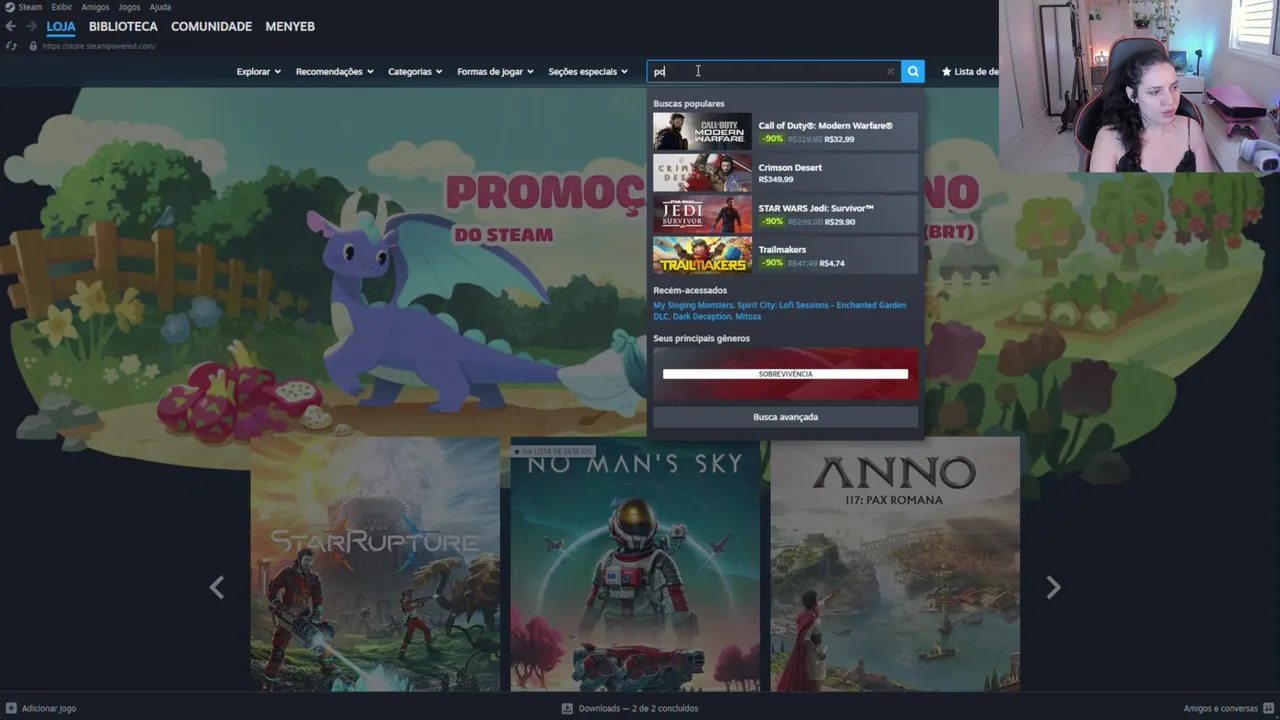Screen dimensions: 1280x720
Task: Click the Buscas populares heading
Action: coord(689,104)
